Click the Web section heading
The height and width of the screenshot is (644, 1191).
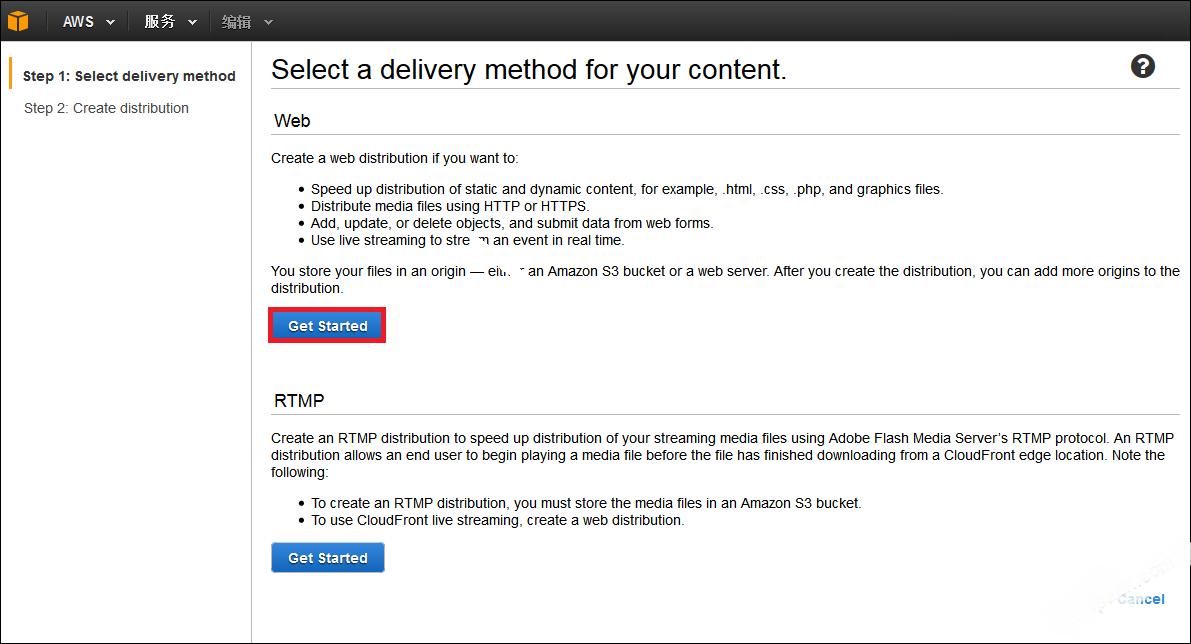(292, 121)
